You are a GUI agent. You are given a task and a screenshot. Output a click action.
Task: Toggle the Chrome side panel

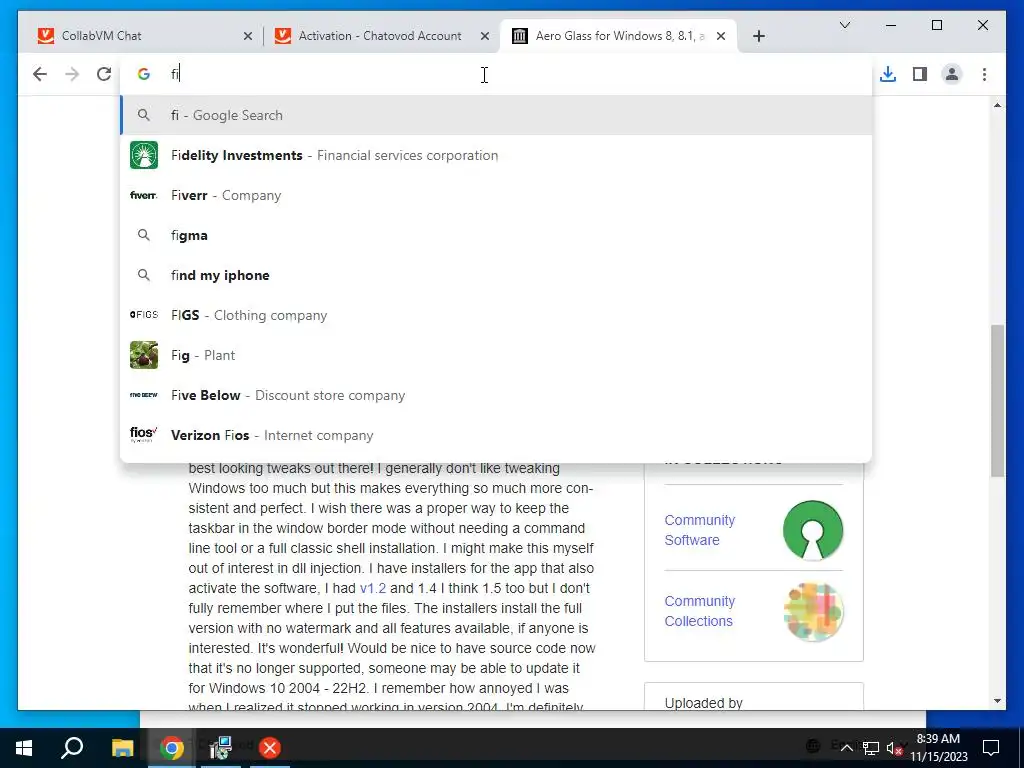coord(920,74)
